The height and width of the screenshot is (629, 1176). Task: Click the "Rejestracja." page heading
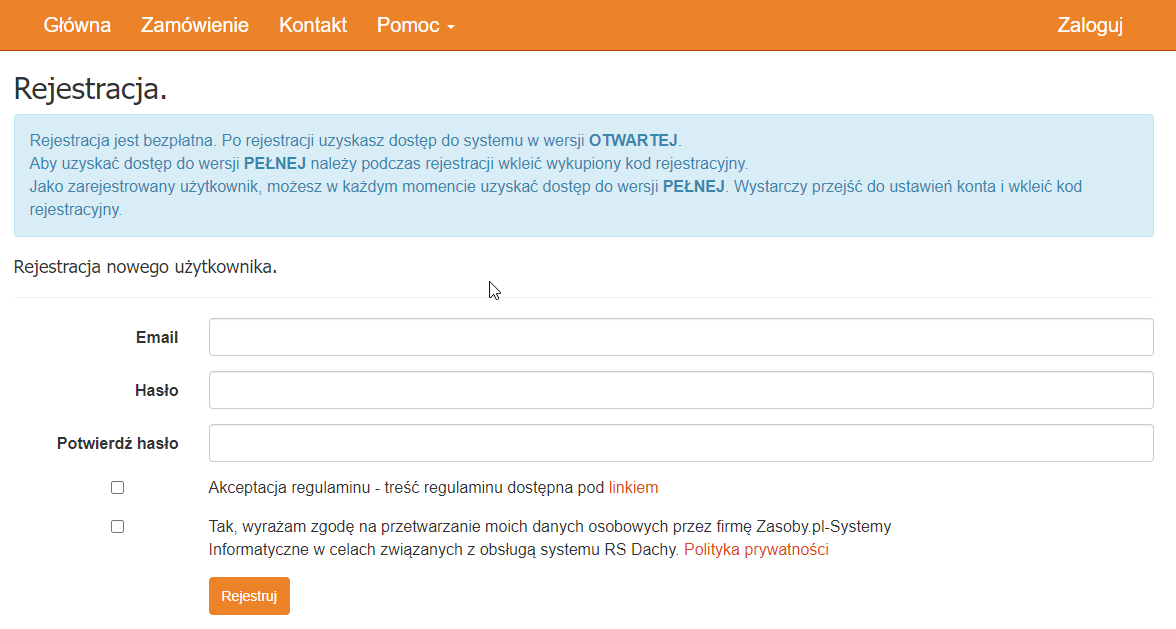pos(90,88)
